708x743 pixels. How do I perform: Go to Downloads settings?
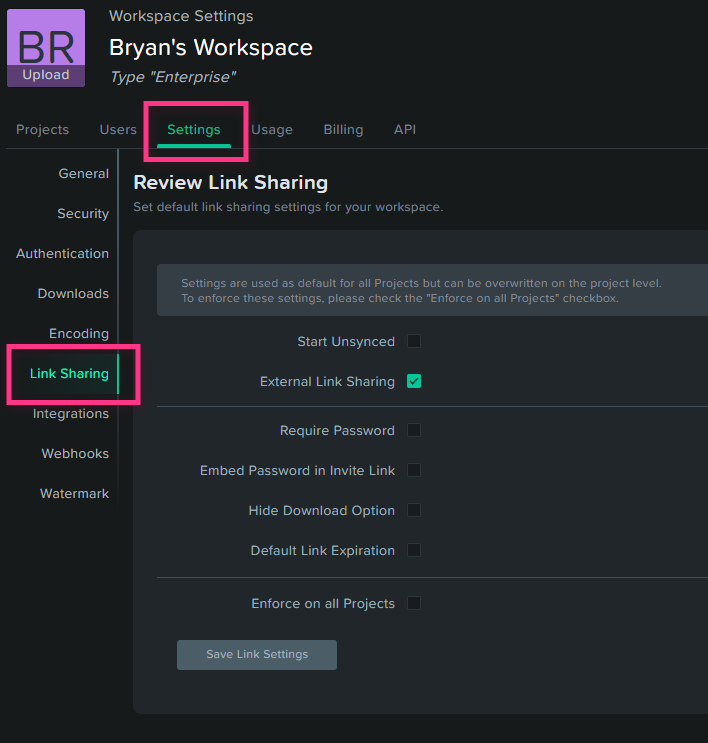73,294
